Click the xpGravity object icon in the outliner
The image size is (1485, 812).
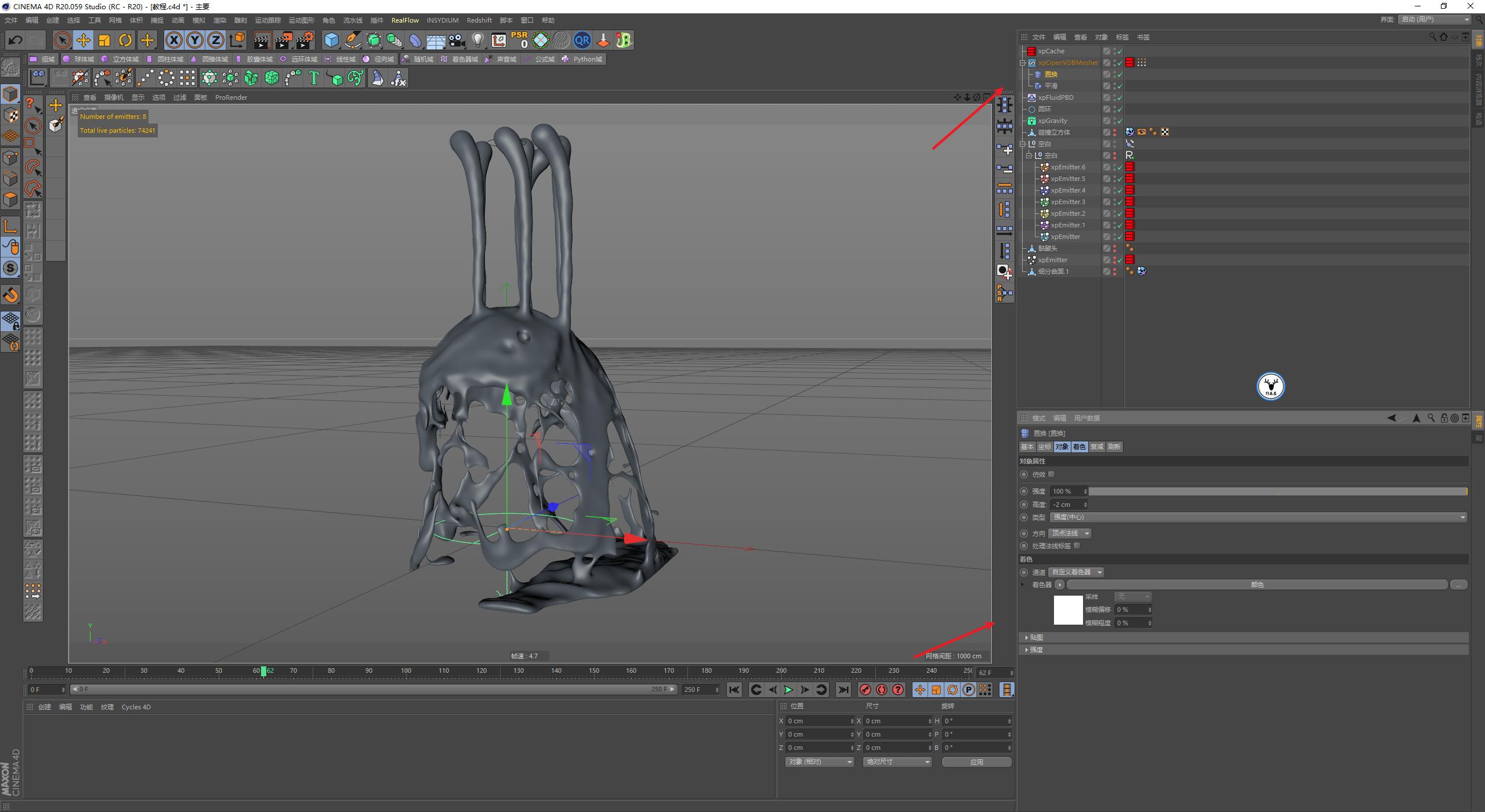pos(1032,121)
